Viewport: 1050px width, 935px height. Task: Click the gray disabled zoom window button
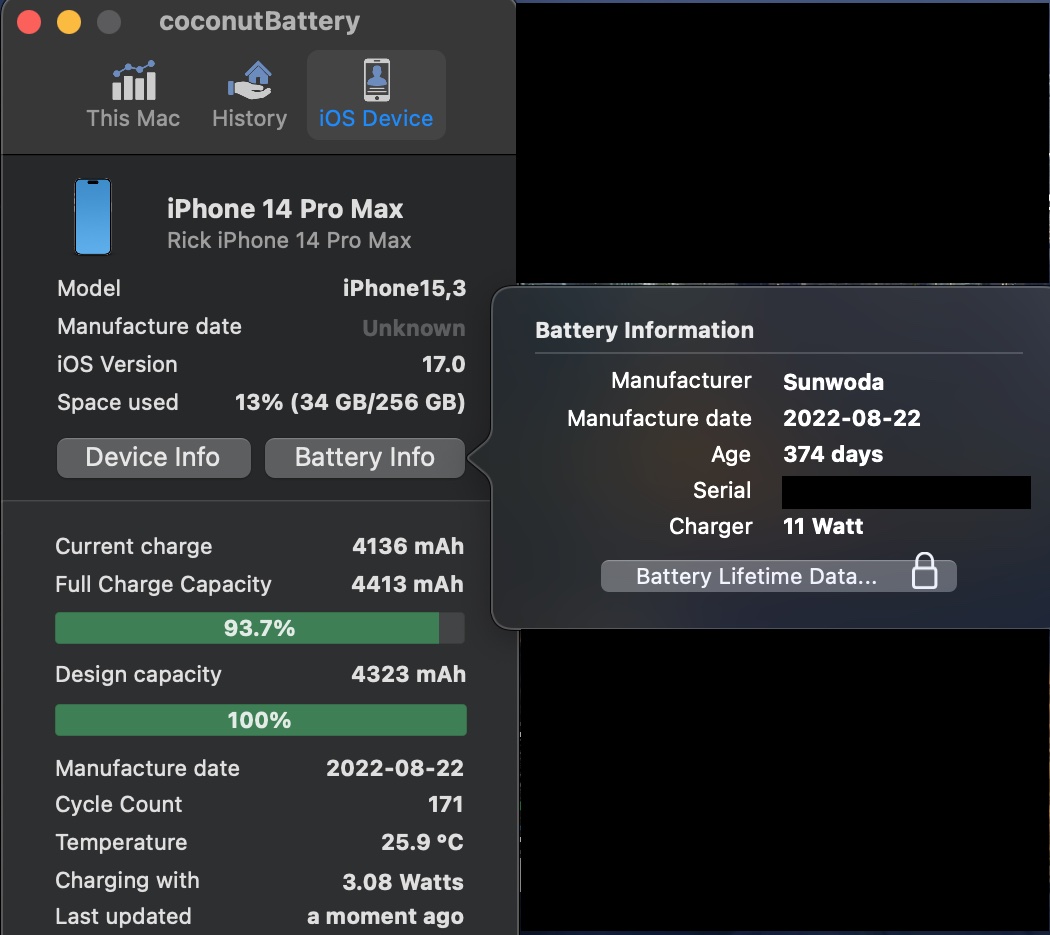(x=109, y=21)
